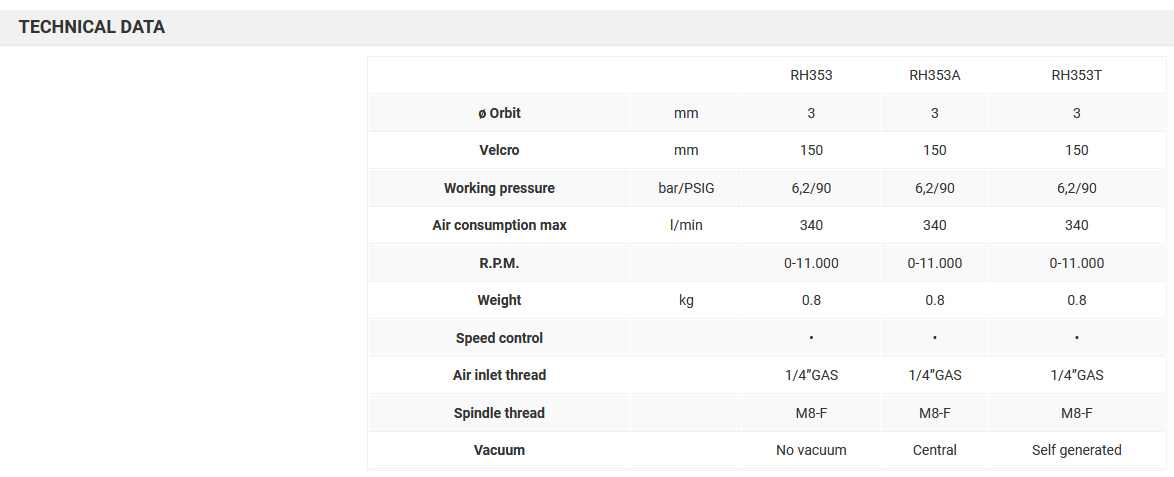
Task: Click the TECHNICAL DATA section heading
Action: coord(92,27)
